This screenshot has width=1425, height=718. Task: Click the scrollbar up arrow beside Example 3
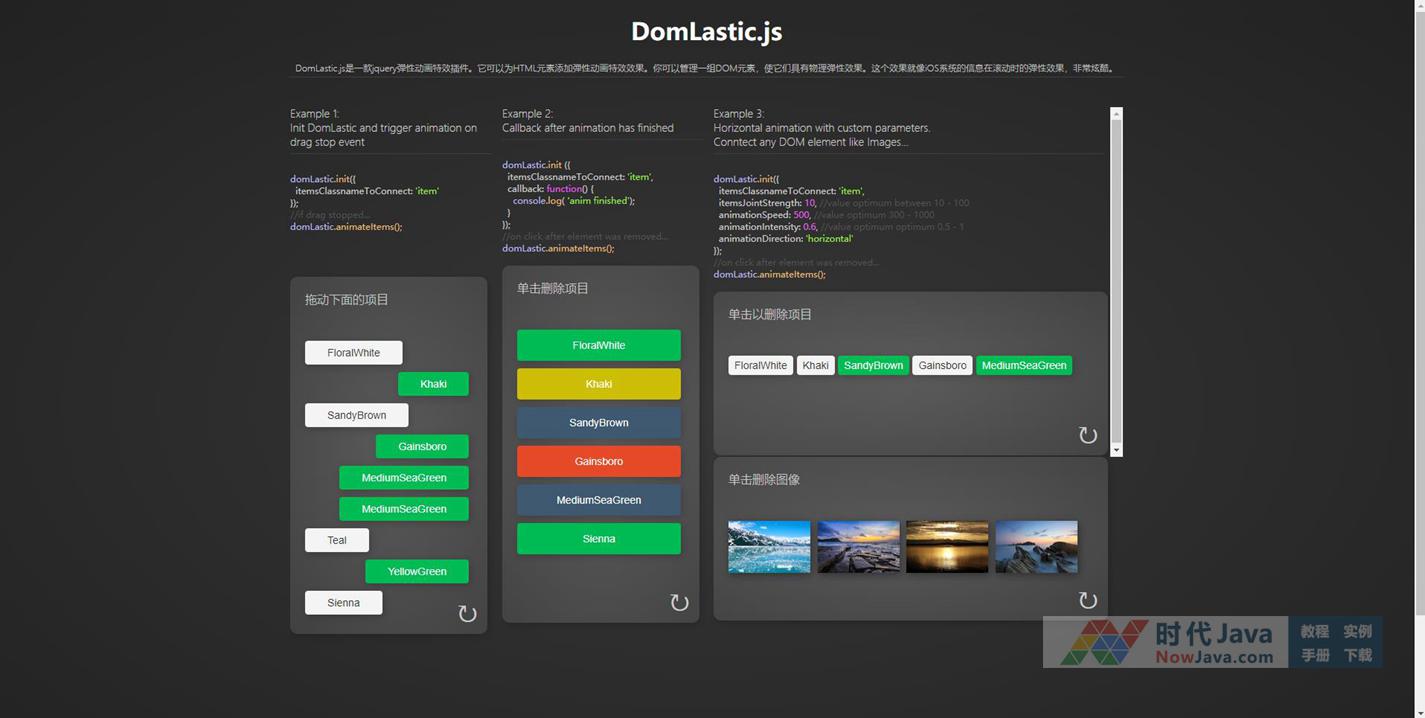pyautogui.click(x=1117, y=114)
